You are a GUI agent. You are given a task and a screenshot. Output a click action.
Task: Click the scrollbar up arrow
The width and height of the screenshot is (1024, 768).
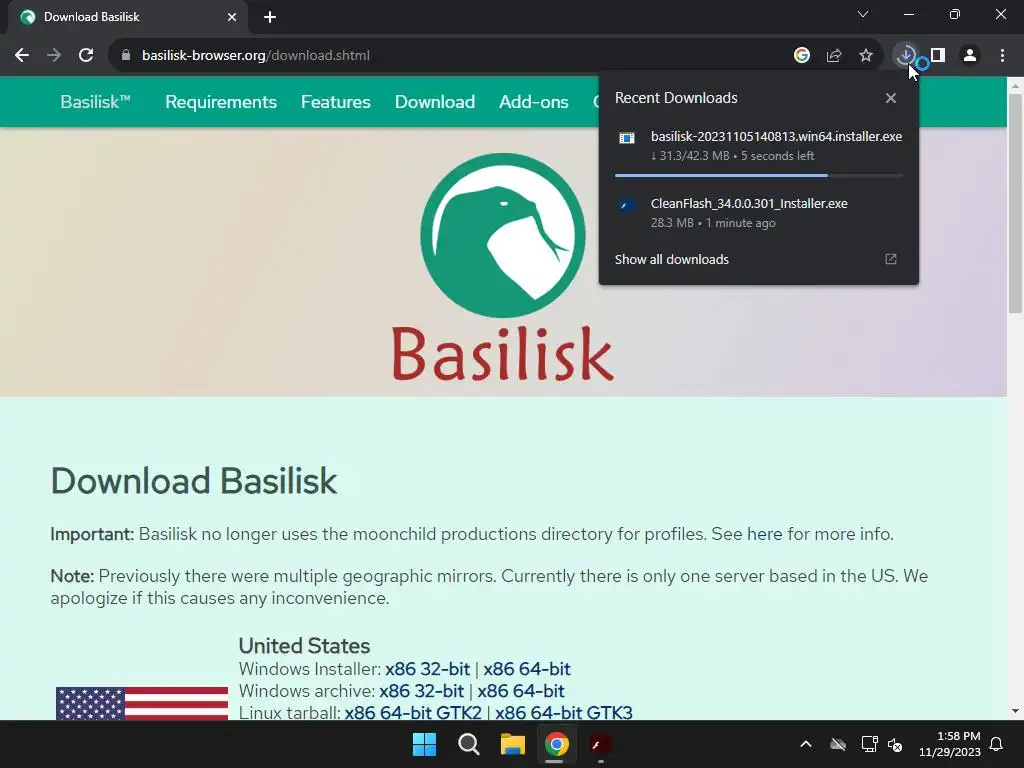tap(1015, 85)
